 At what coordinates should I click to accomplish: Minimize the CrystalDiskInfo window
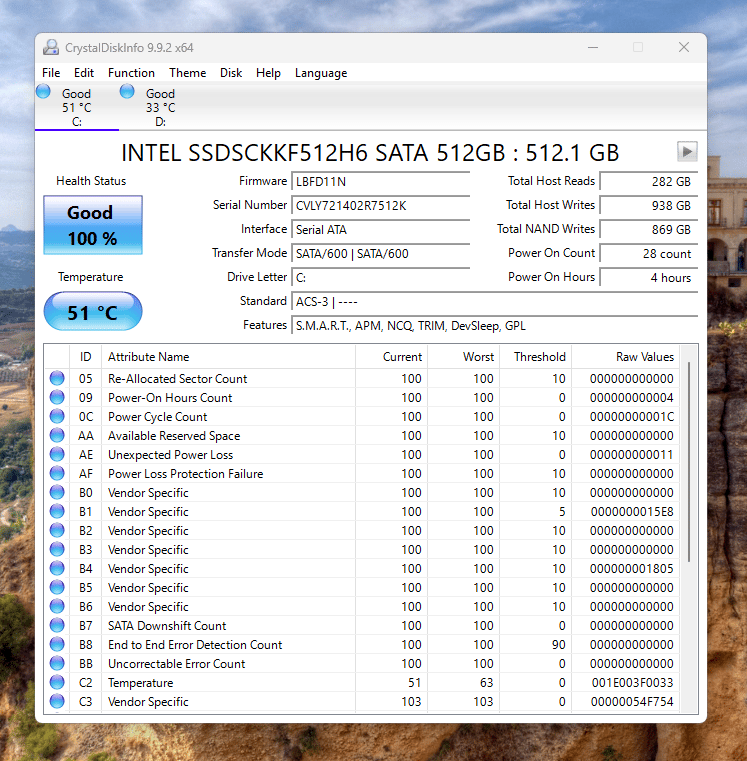593,48
